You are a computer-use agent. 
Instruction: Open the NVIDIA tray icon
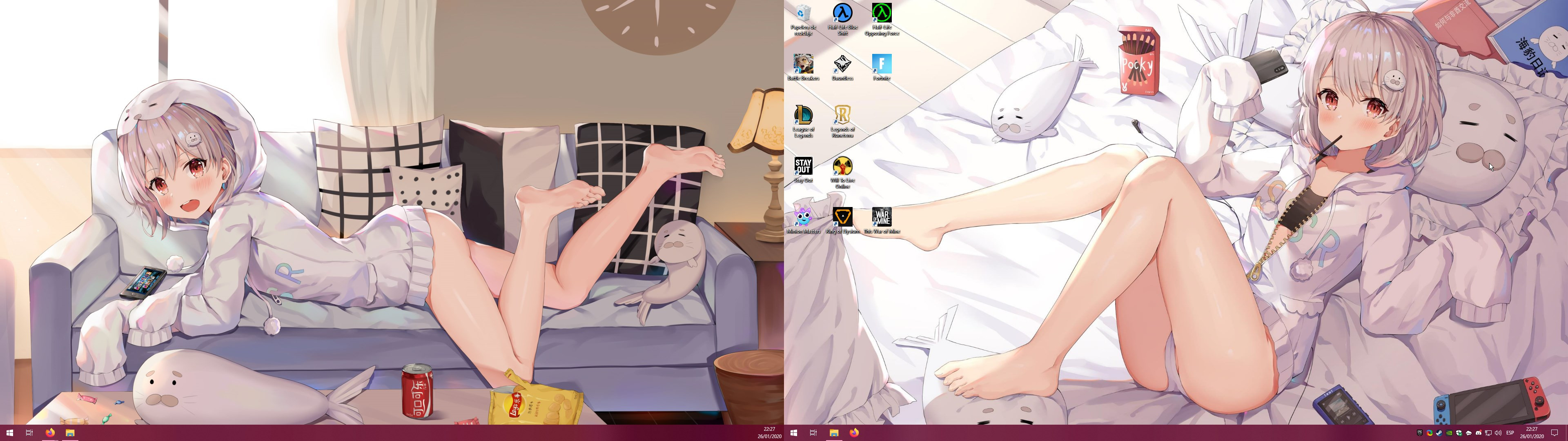click(x=1449, y=433)
